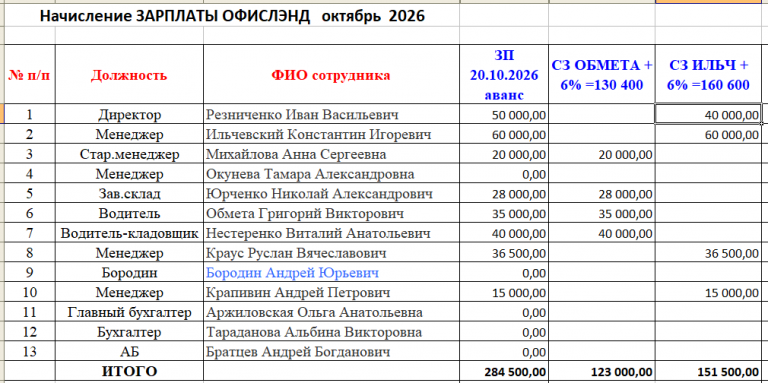This screenshot has height=383, width=768.
Task: Select the 'ЗП 20.10.2026 аванс' header cell
Action: pyautogui.click(x=504, y=74)
